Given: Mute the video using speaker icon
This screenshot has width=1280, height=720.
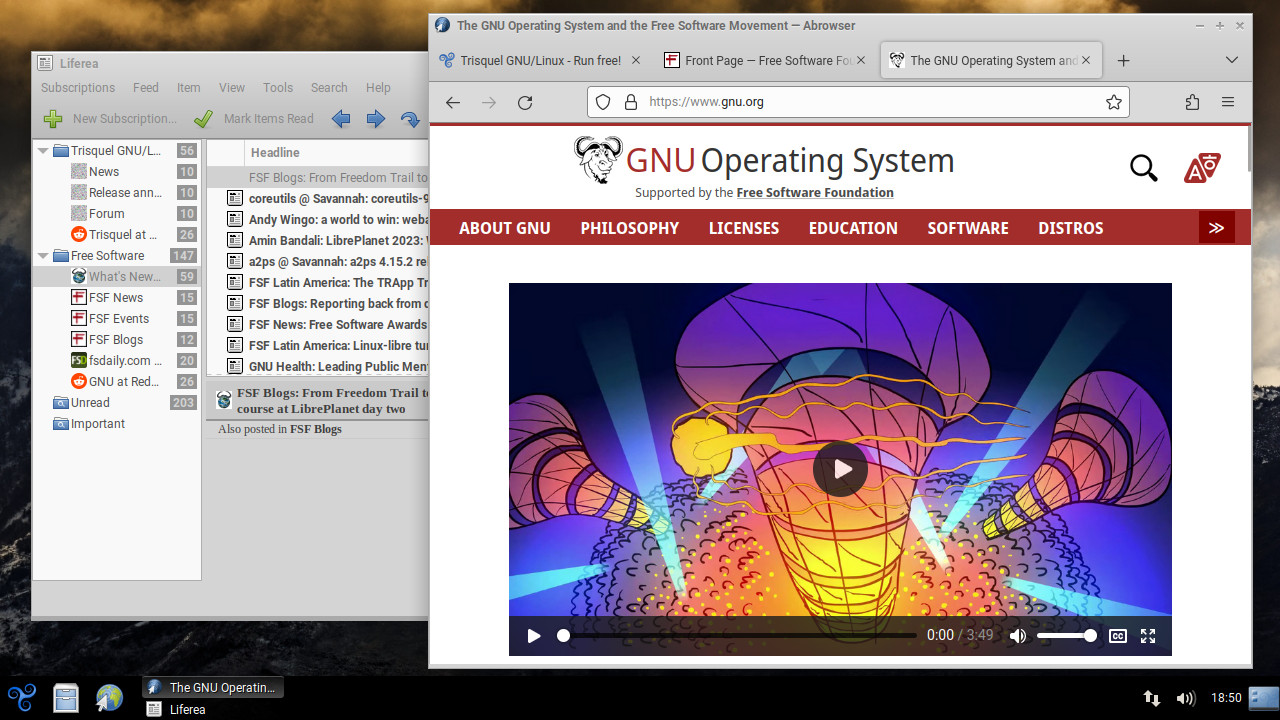Looking at the screenshot, I should pyautogui.click(x=1018, y=636).
